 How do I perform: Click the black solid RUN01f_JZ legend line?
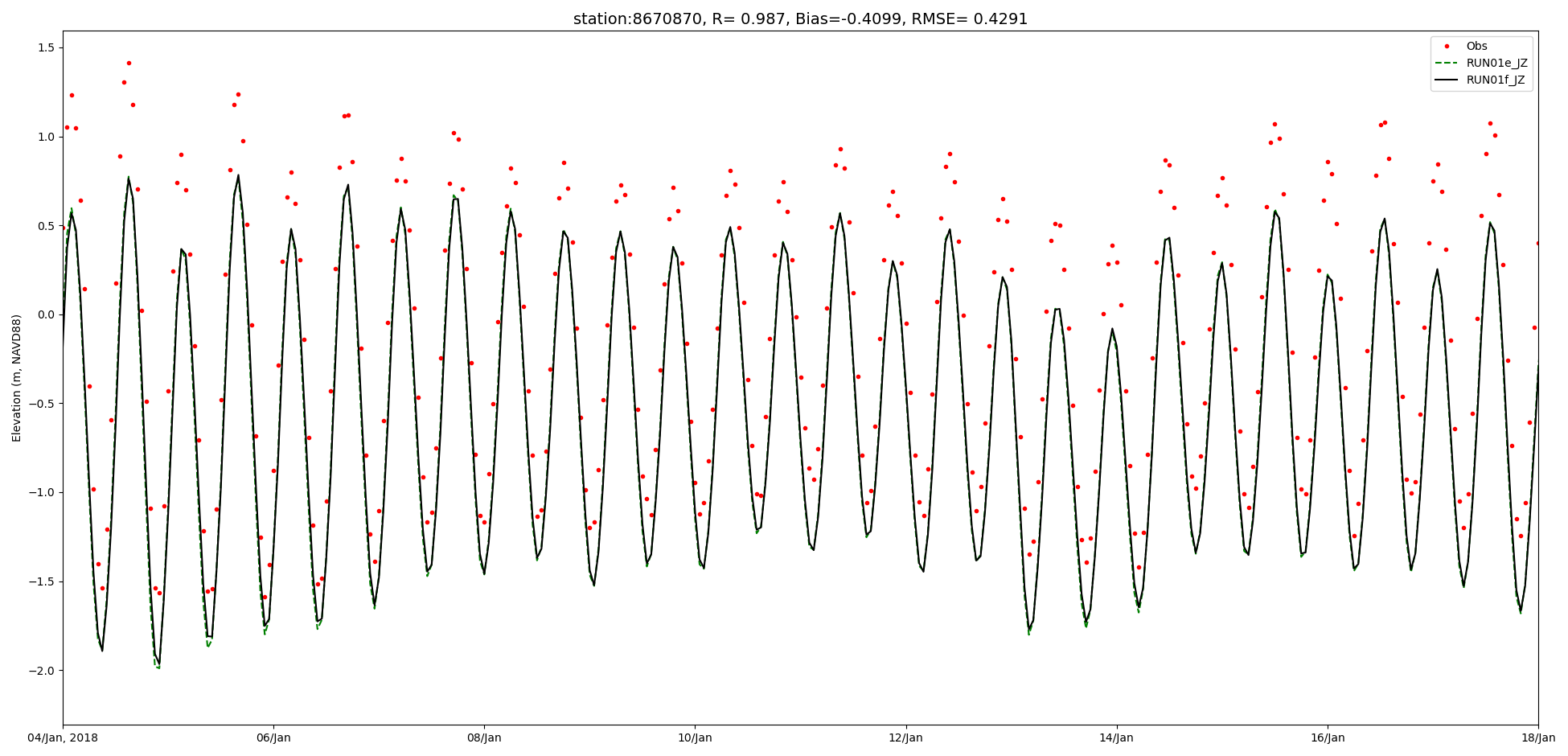coord(1447,80)
